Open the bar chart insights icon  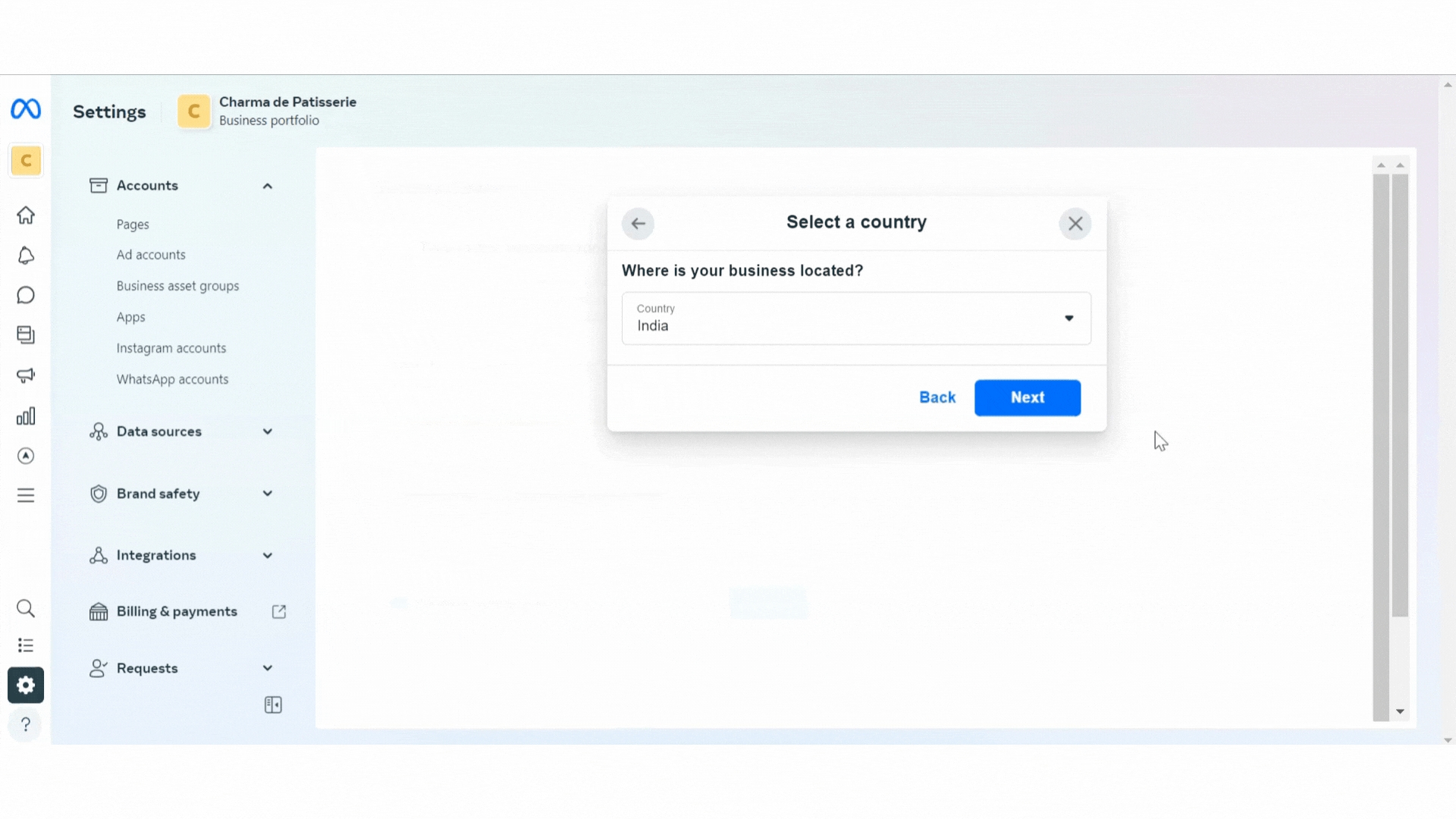[26, 416]
